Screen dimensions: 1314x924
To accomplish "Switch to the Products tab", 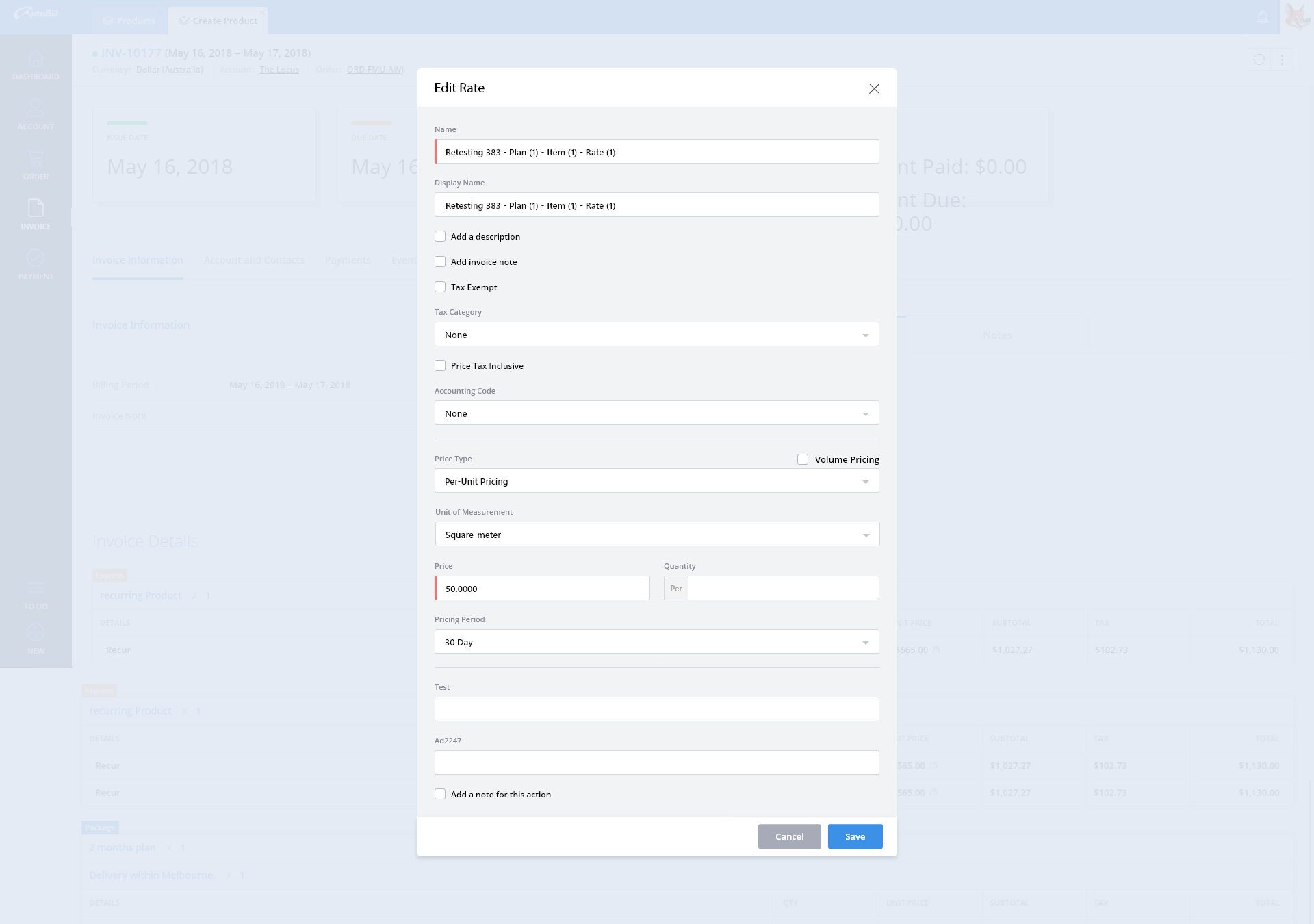I will [x=129, y=21].
